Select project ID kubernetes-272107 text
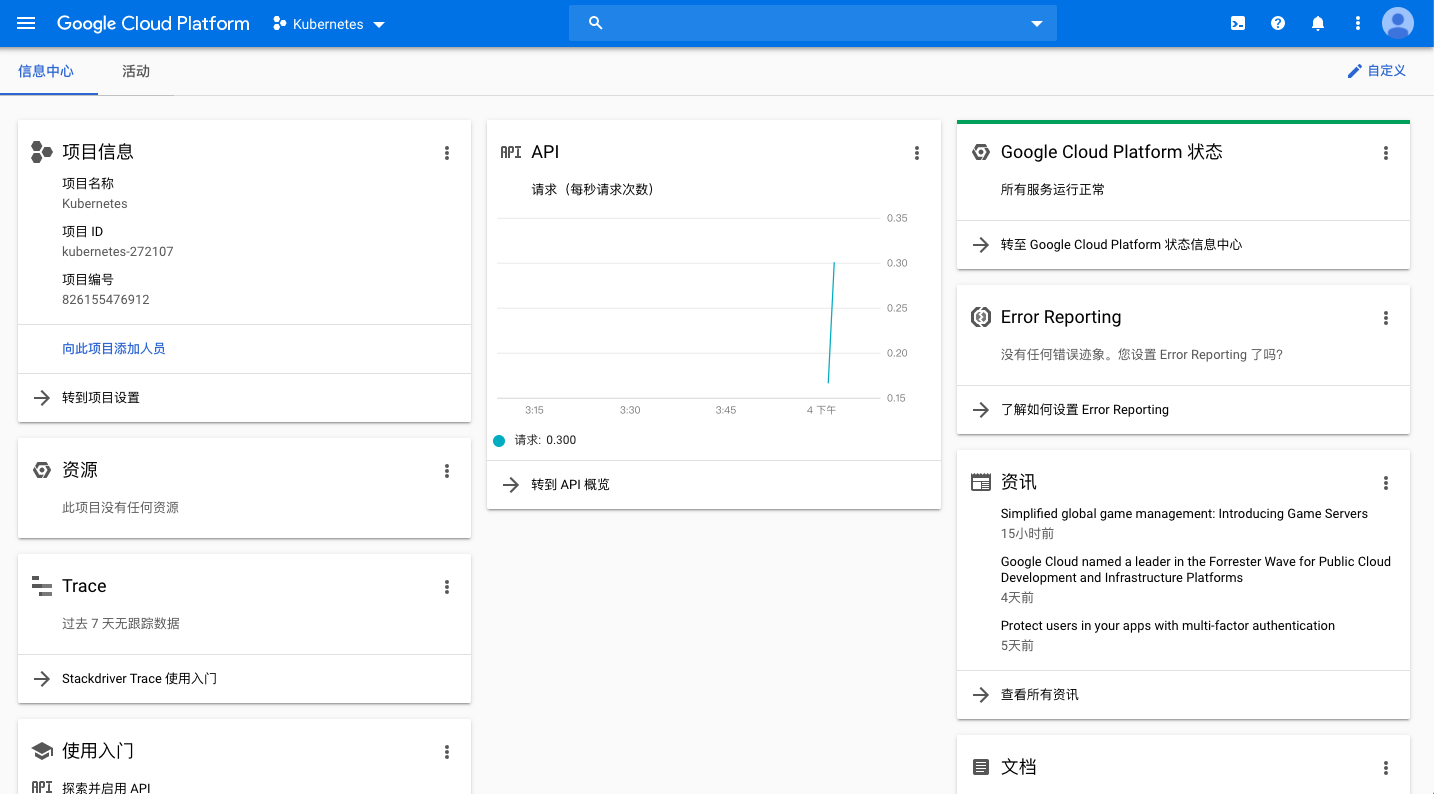 pos(118,252)
